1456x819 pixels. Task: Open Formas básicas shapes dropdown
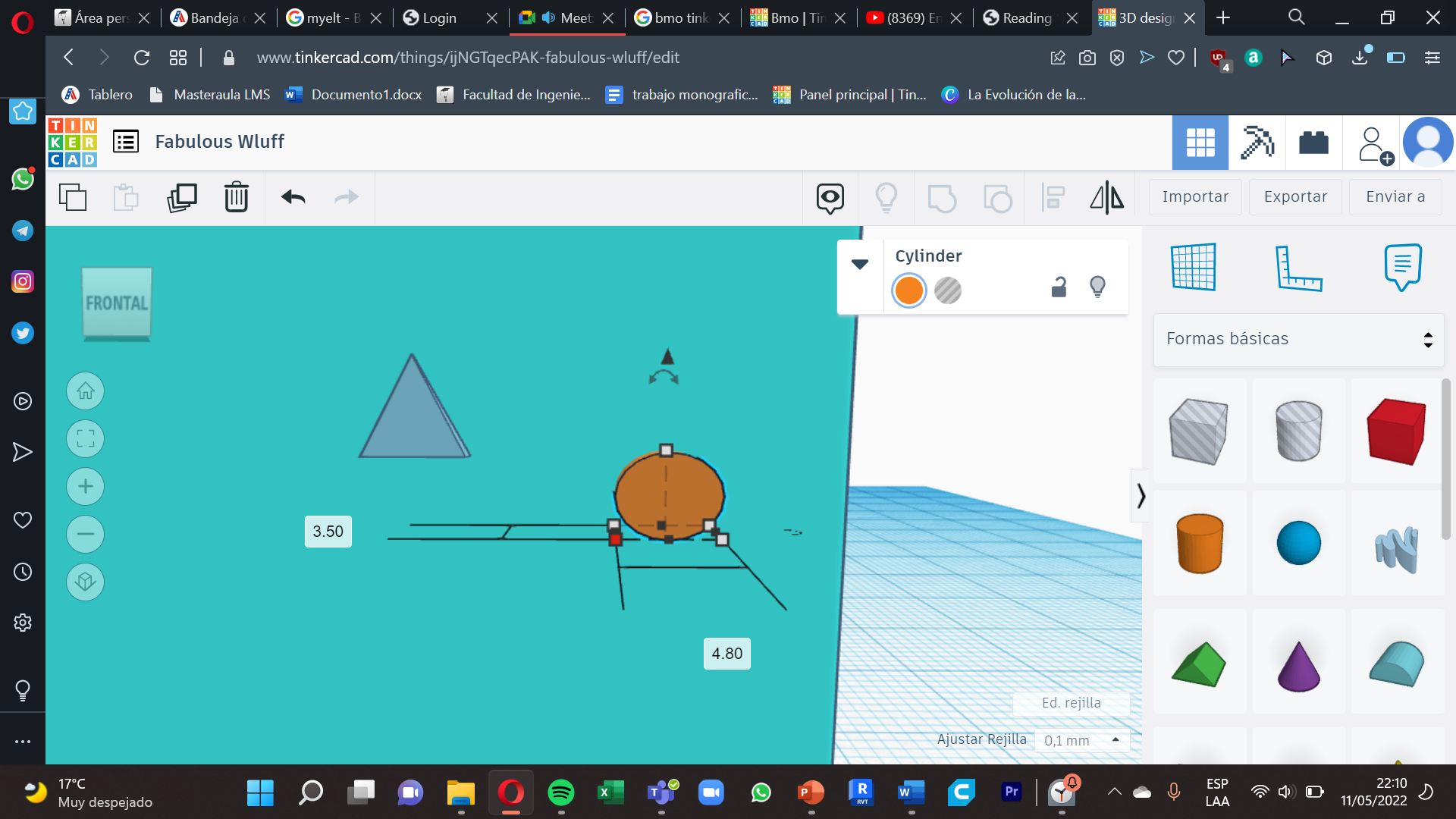pyautogui.click(x=1298, y=339)
